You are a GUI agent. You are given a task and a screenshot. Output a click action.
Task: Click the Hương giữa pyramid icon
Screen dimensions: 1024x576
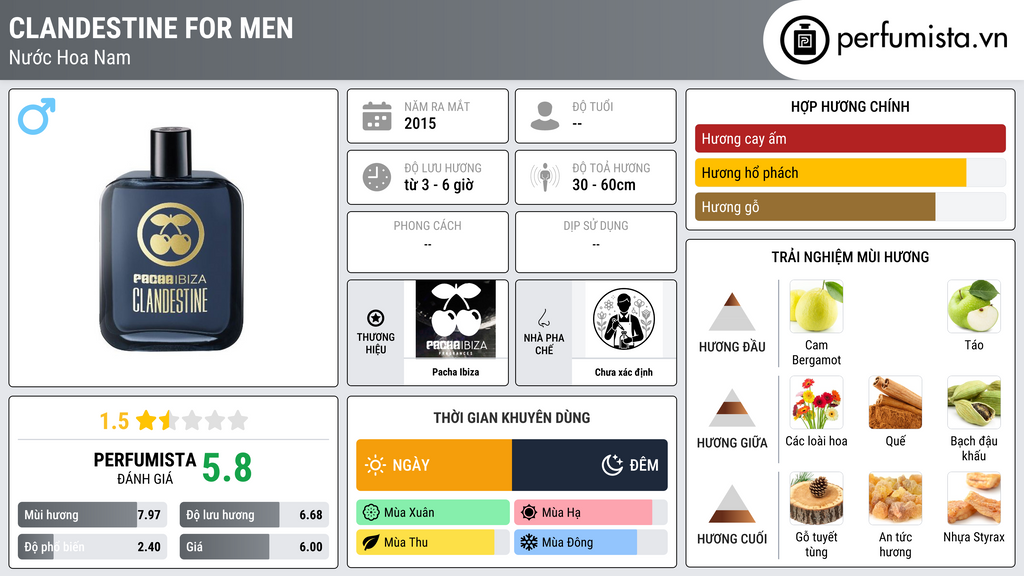click(x=732, y=408)
